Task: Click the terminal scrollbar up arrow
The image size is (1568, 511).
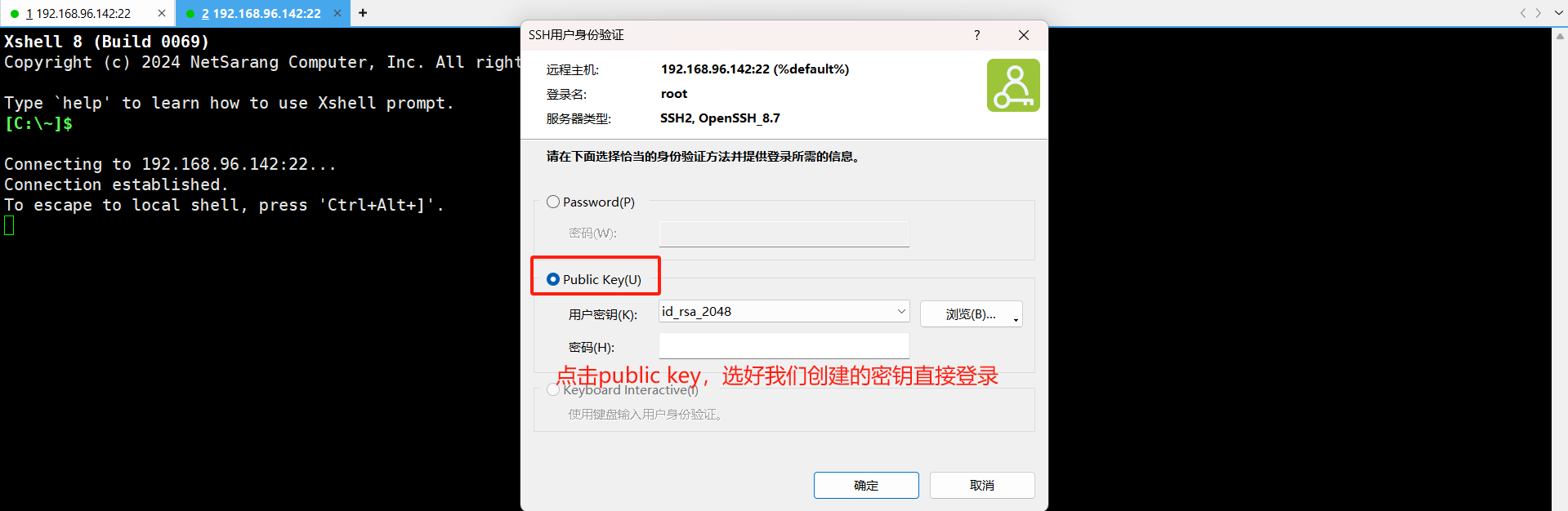Action: click(x=1560, y=35)
